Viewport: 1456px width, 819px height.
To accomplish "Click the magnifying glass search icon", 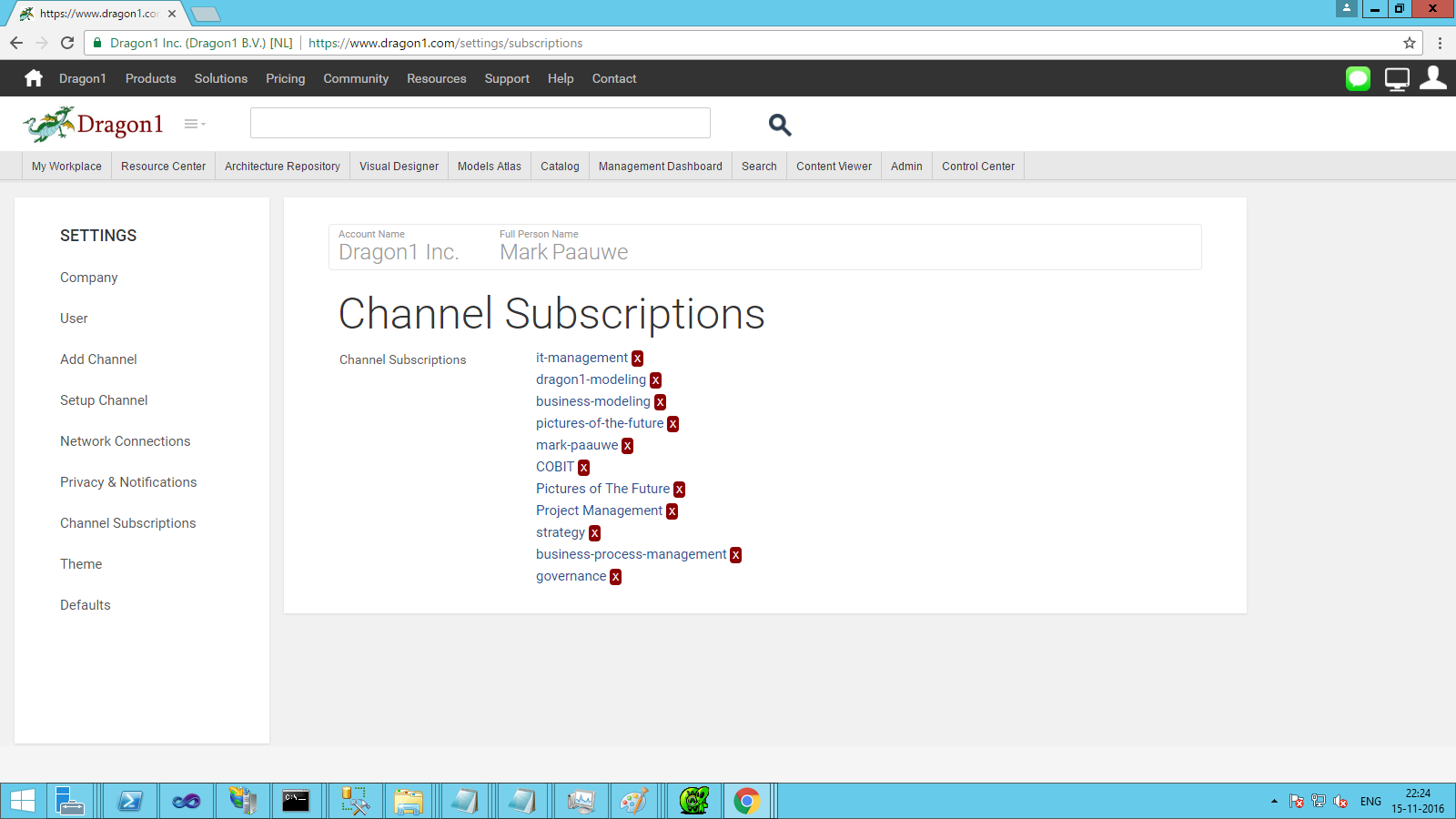I will pos(780,125).
